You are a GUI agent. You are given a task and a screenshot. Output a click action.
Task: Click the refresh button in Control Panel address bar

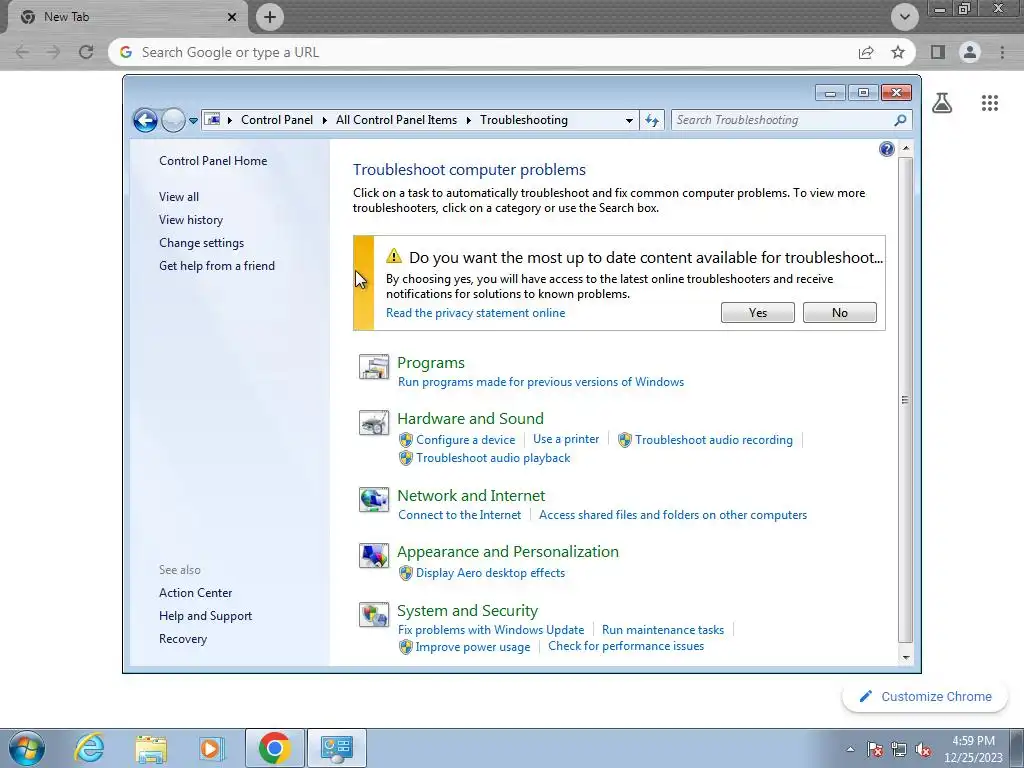pyautogui.click(x=652, y=120)
